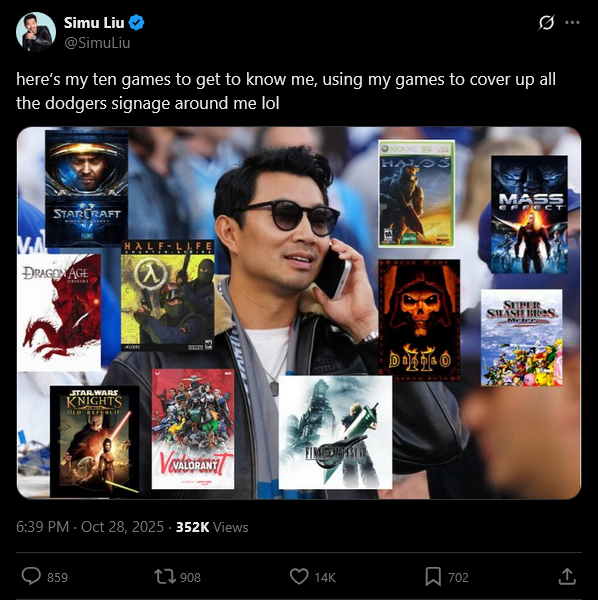This screenshot has height=600, width=598.
Task: Click the reply speech bubble icon
Action: click(31, 576)
